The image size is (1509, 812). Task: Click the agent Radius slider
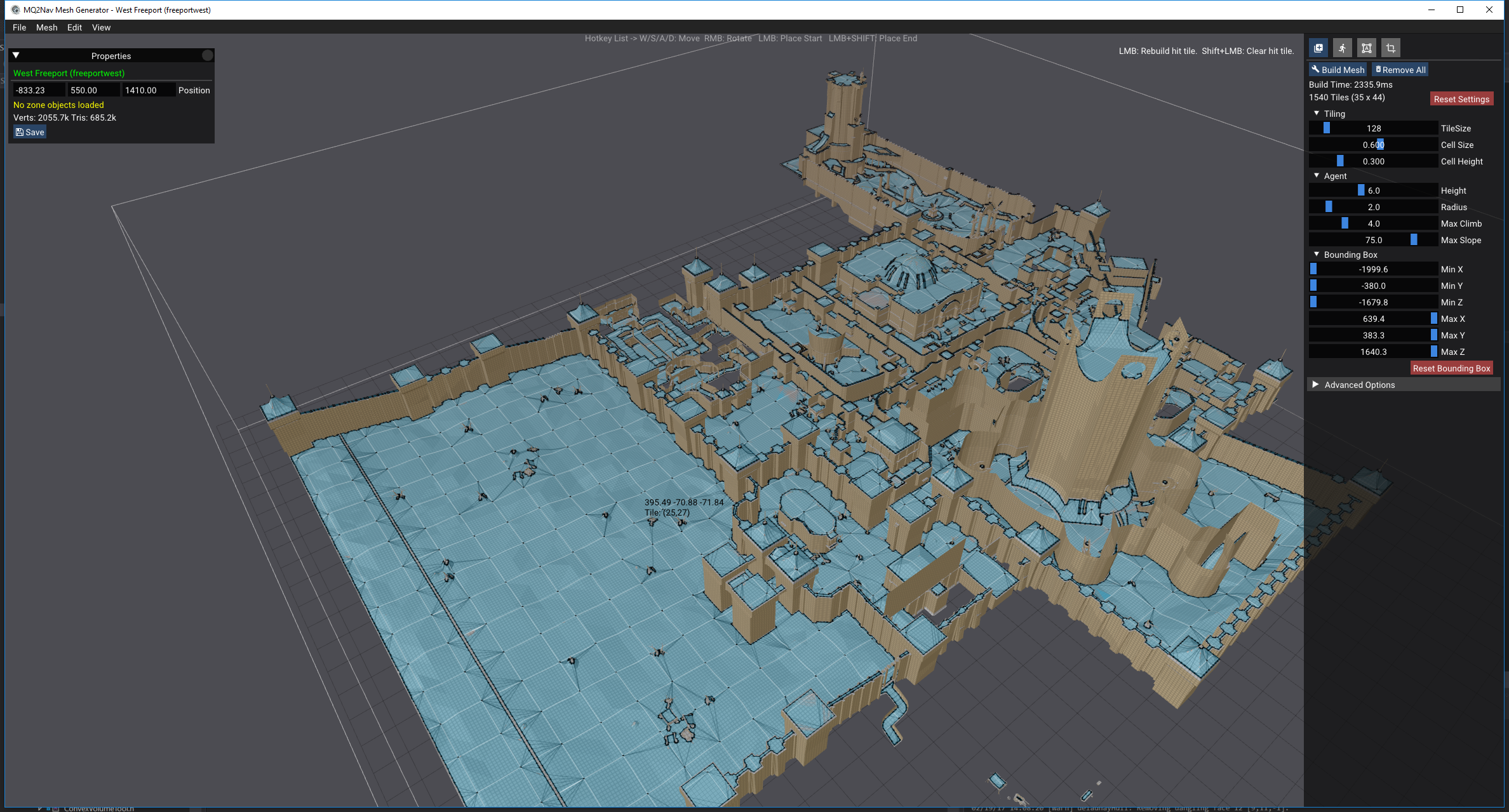[1373, 207]
